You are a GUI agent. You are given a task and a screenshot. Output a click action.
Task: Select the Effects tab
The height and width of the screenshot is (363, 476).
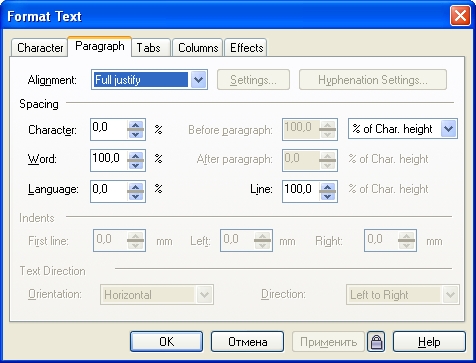[x=246, y=48]
